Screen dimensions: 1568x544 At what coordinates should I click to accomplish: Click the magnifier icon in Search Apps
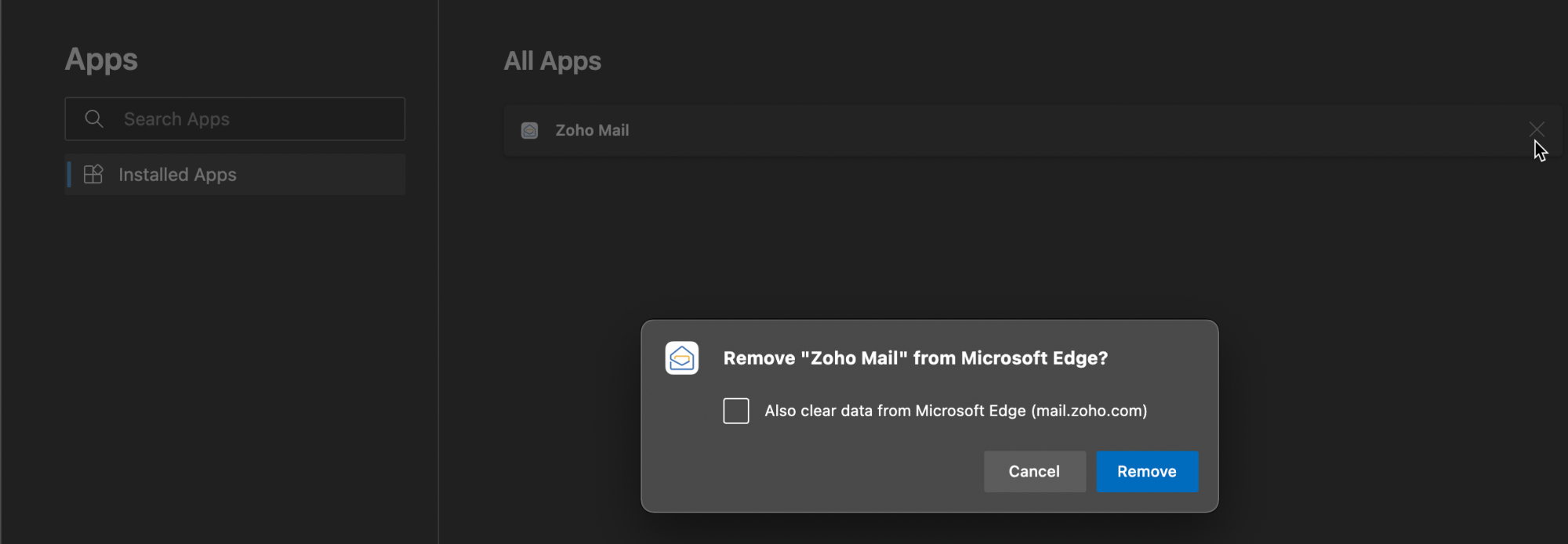pos(94,119)
